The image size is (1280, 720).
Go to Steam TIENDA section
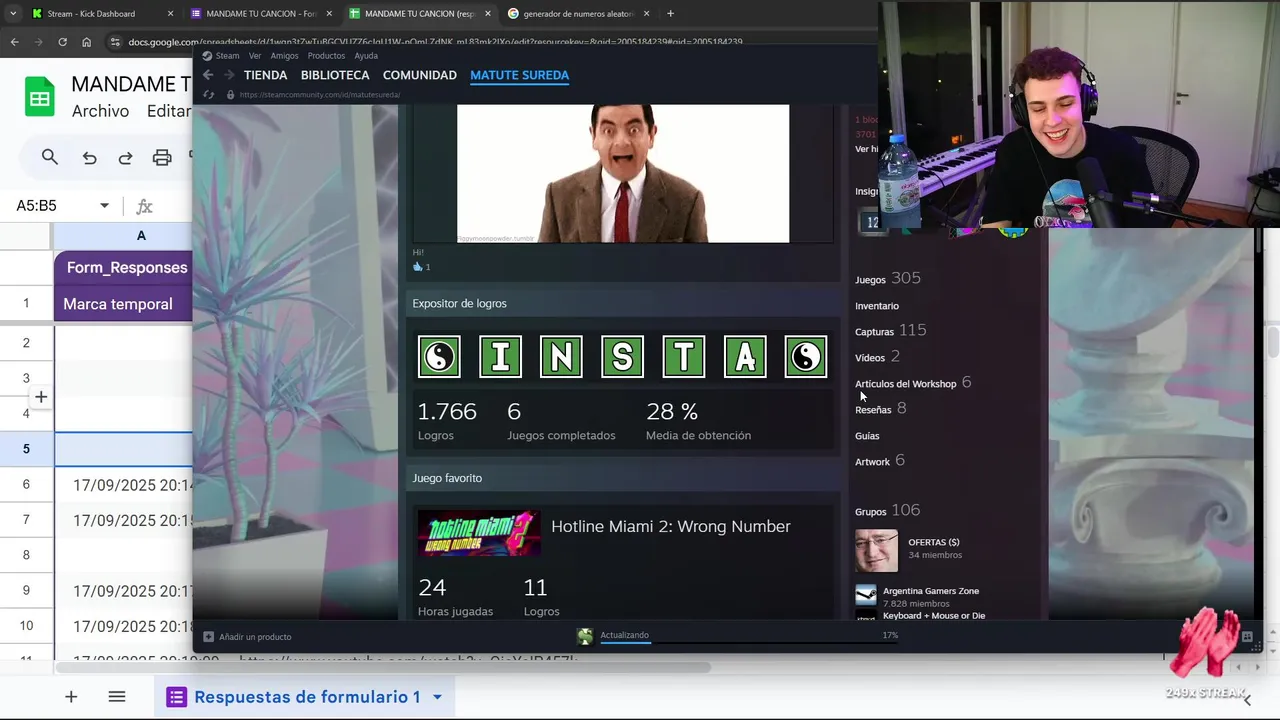tap(265, 75)
